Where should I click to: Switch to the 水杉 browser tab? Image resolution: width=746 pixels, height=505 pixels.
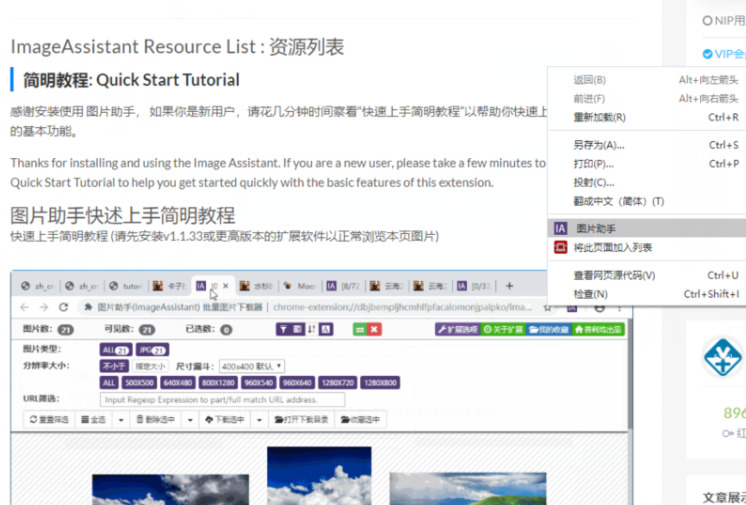pyautogui.click(x=256, y=286)
